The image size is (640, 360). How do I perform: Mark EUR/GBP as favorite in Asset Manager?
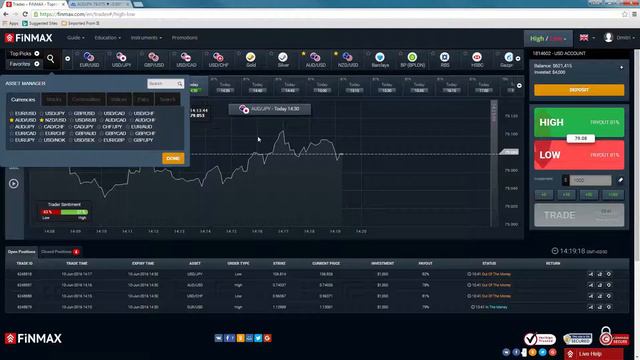pyautogui.click(x=100, y=140)
